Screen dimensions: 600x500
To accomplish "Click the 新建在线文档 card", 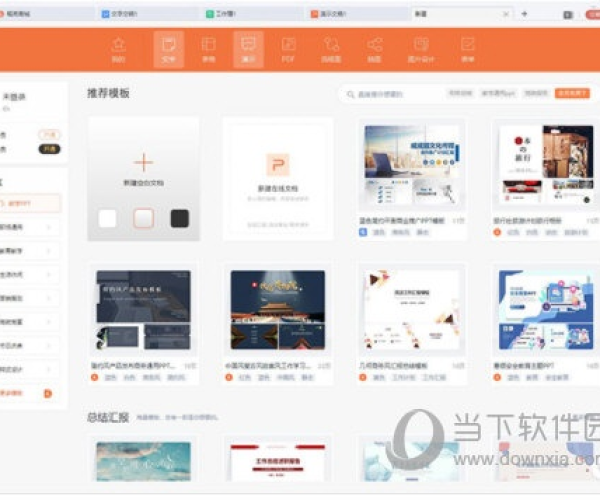I will 278,179.
